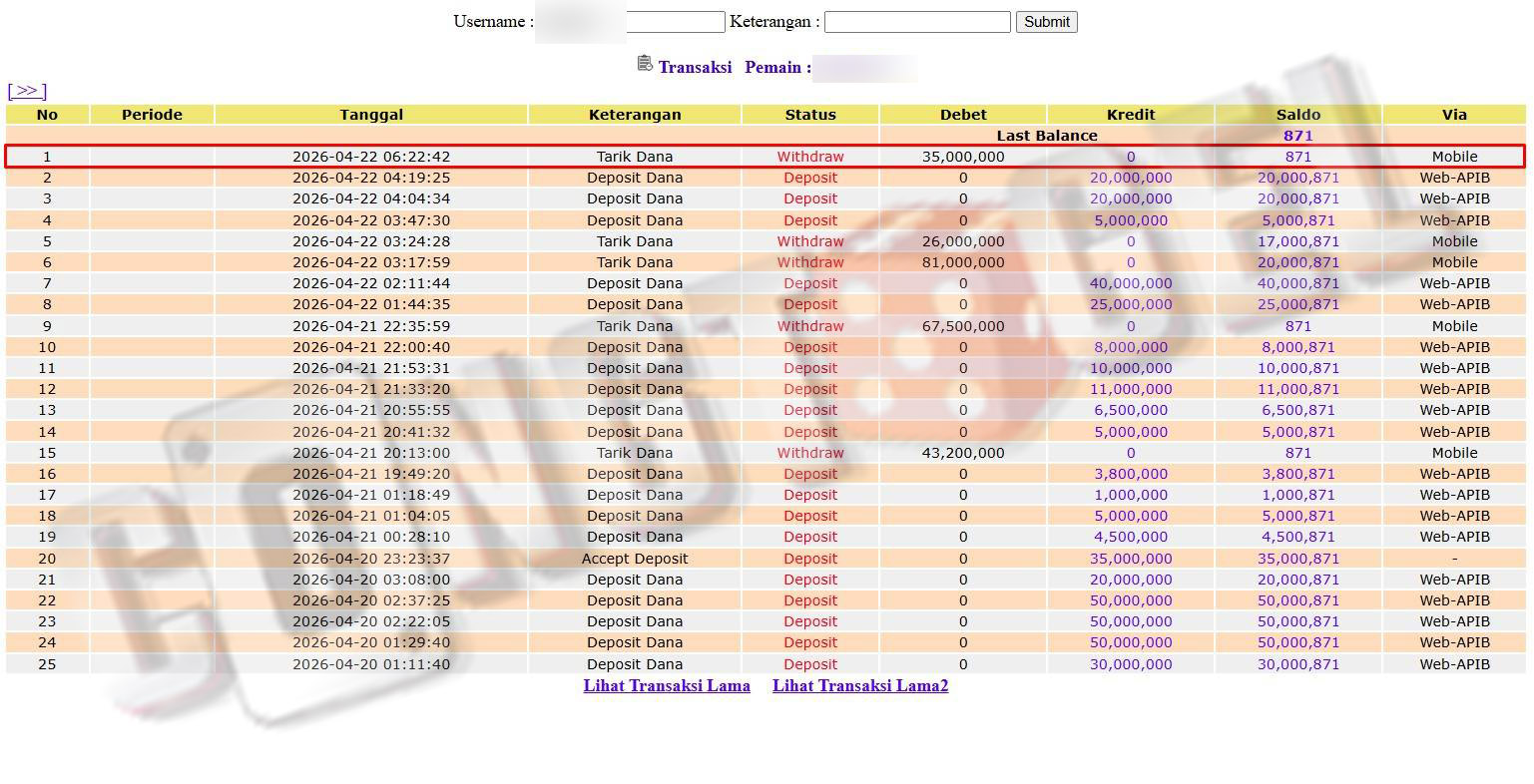Select the 8,000,000 kredit amount
This screenshot has width=1534, height=784.
(1131, 347)
